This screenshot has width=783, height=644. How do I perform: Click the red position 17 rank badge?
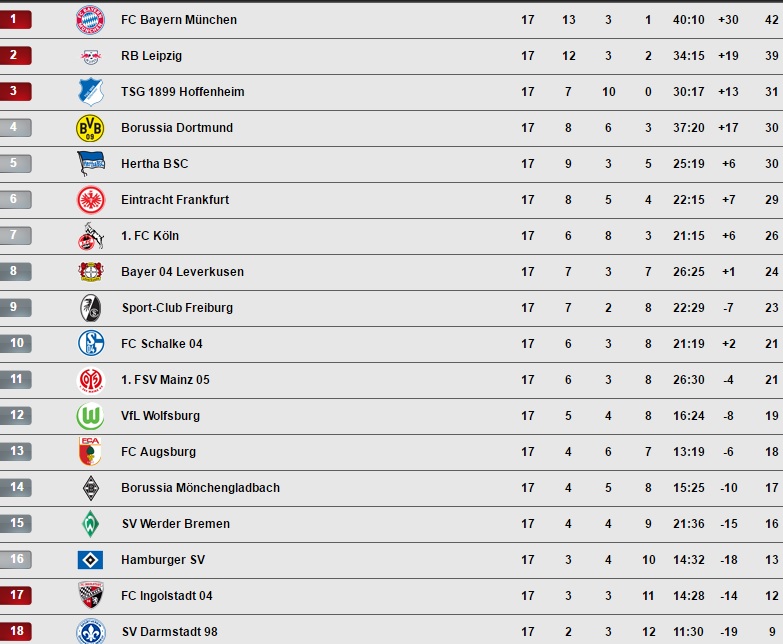(x=15, y=596)
